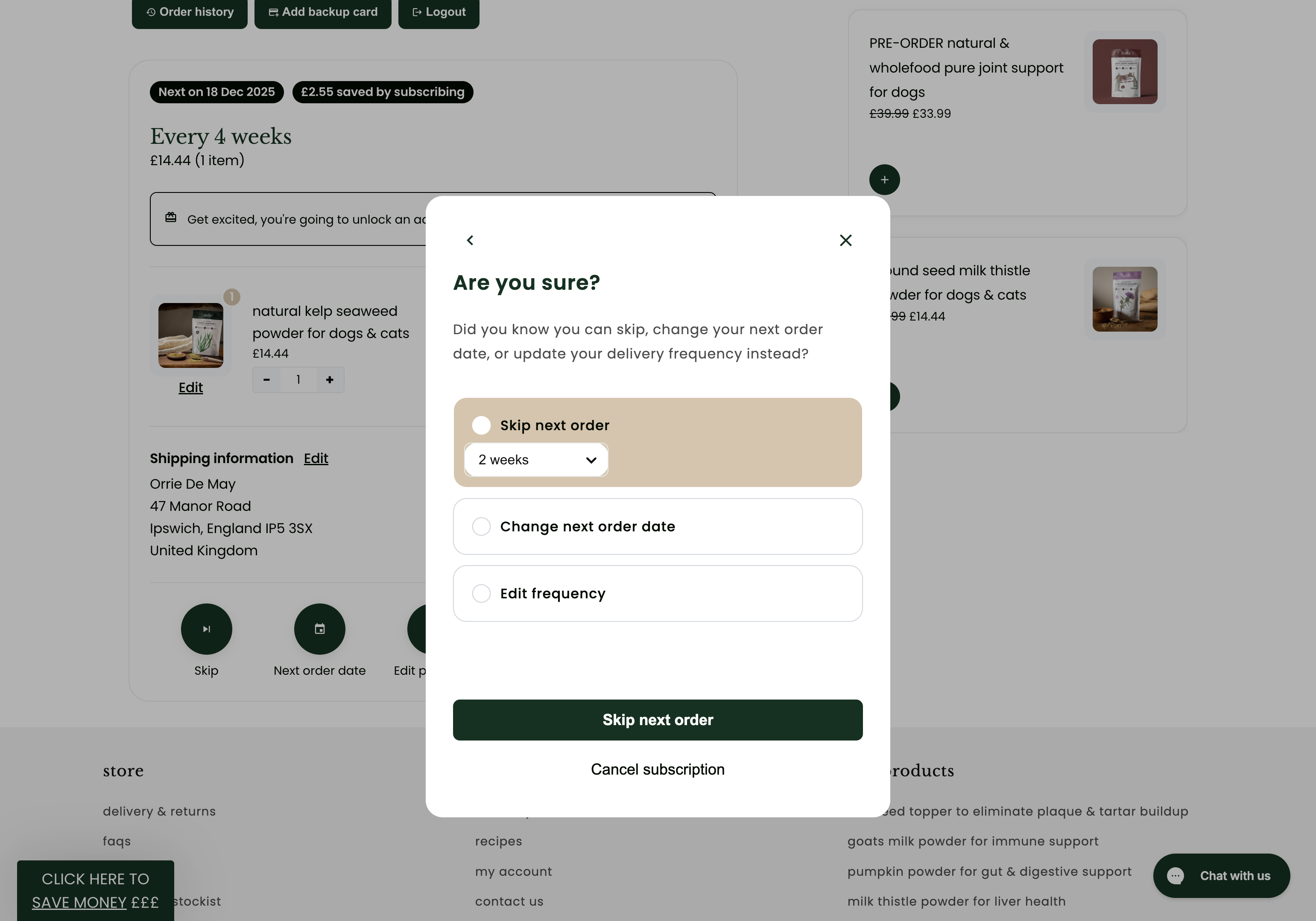Click the 'Cancel subscription' link

point(658,769)
